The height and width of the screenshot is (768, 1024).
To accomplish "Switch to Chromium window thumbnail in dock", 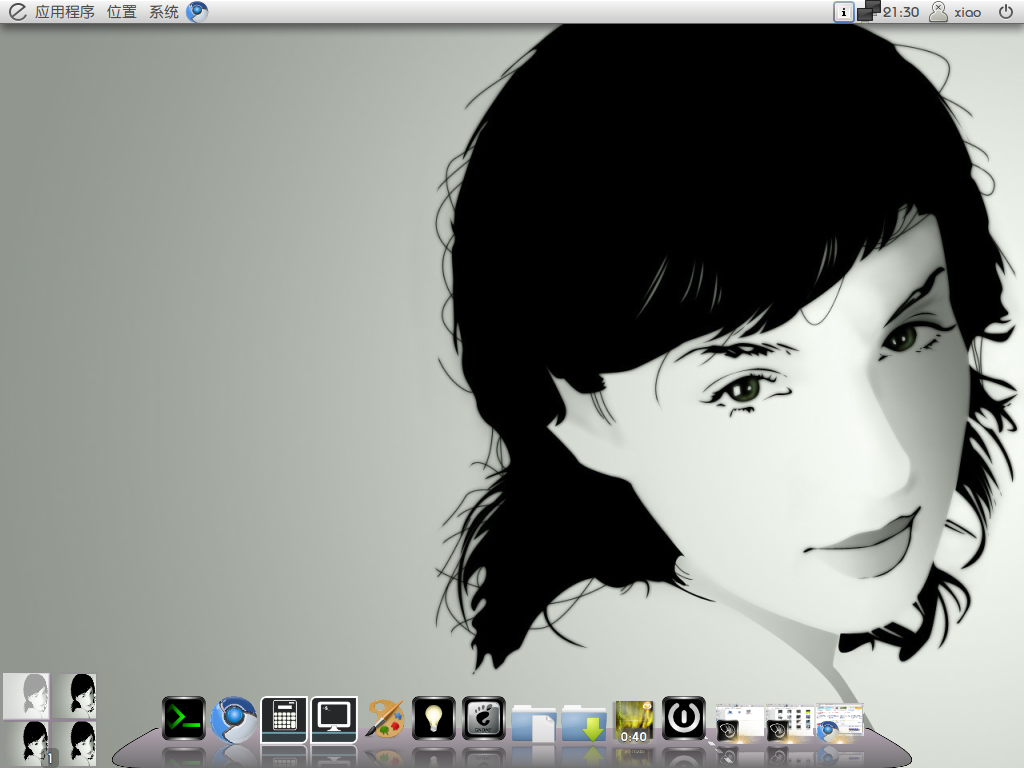I will point(839,723).
